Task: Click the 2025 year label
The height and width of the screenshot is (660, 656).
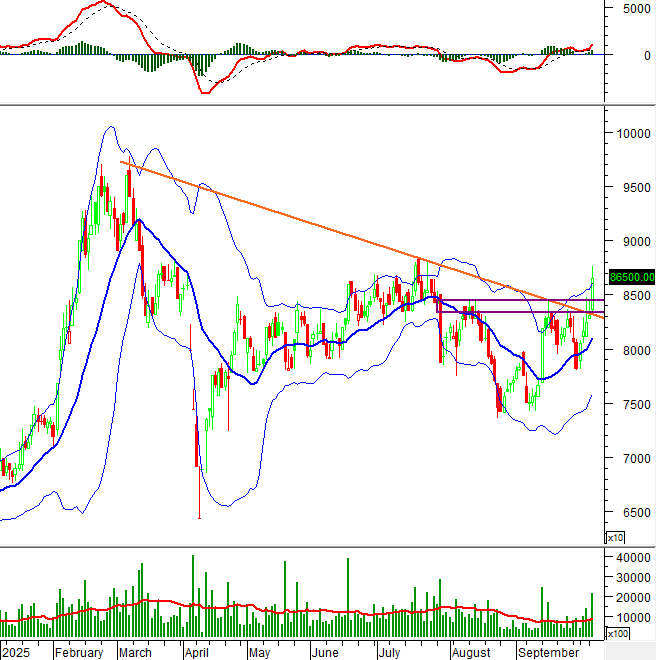Action: (16, 652)
